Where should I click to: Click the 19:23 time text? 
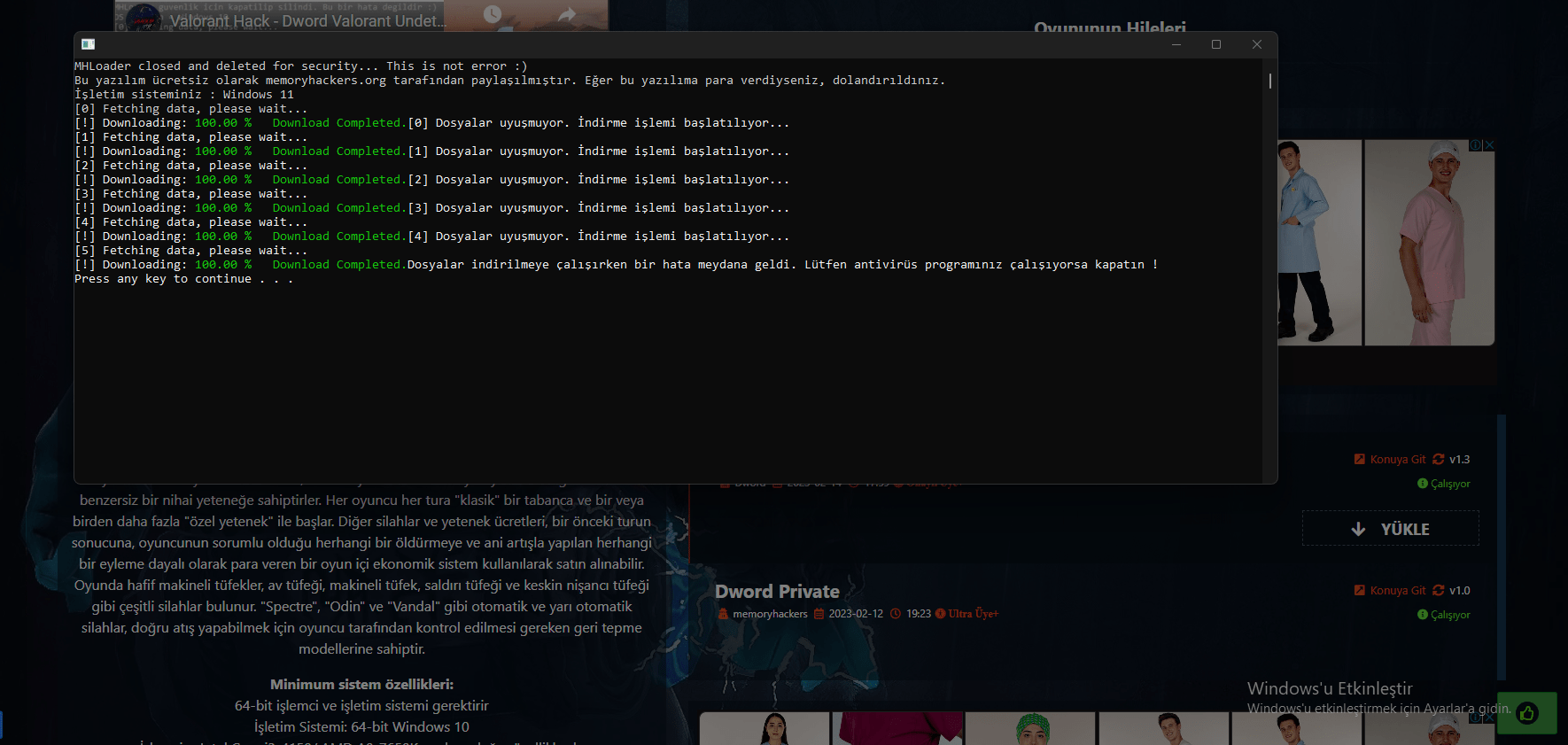coord(918,614)
